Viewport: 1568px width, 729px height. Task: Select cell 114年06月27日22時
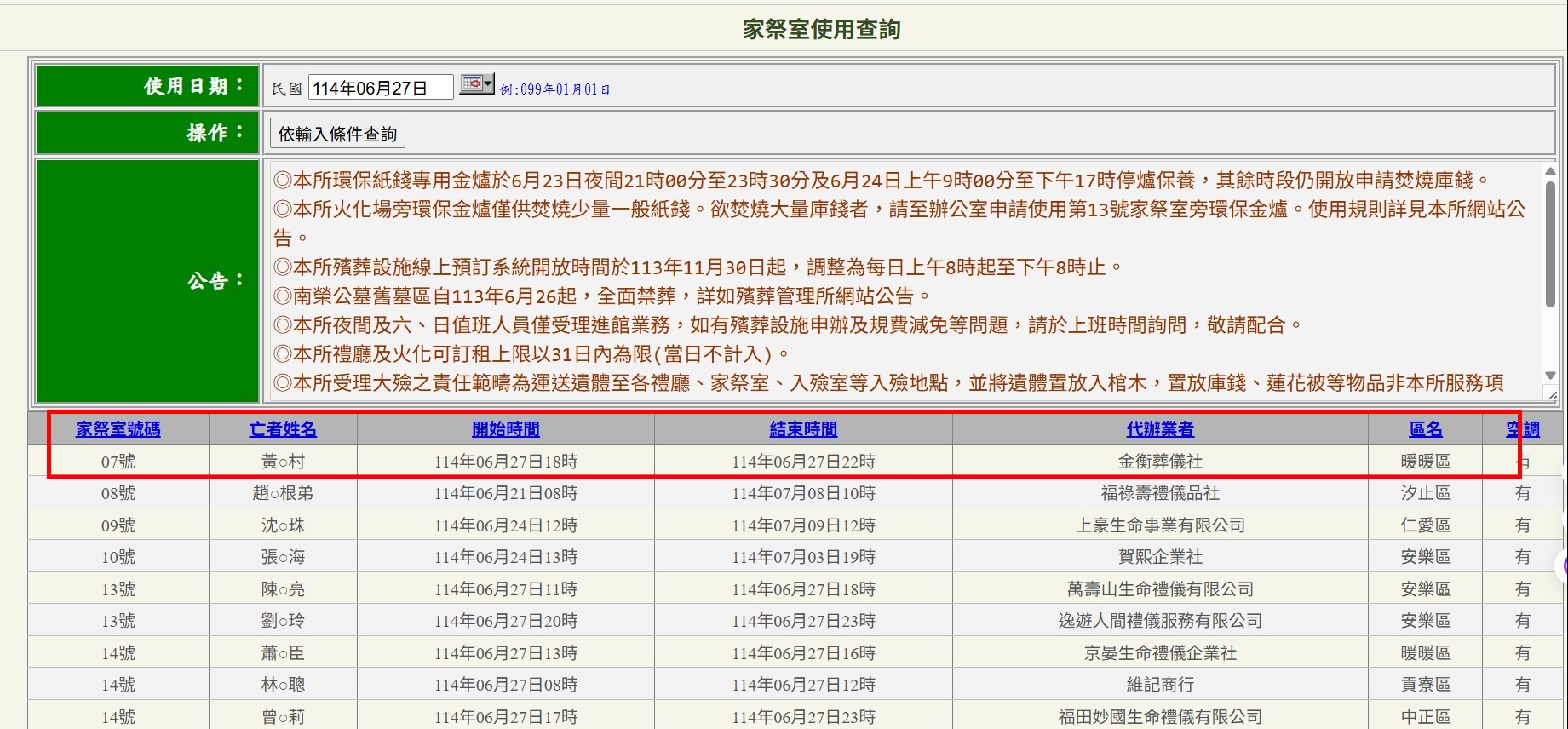[803, 462]
